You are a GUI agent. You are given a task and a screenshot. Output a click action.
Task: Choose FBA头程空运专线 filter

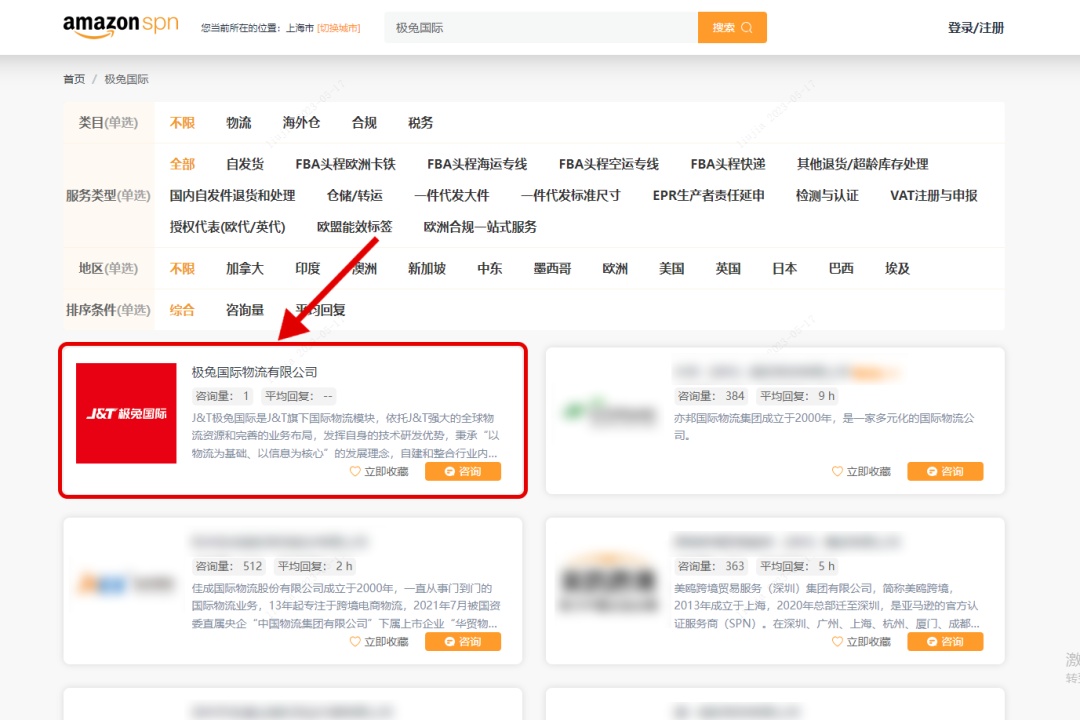click(608, 164)
